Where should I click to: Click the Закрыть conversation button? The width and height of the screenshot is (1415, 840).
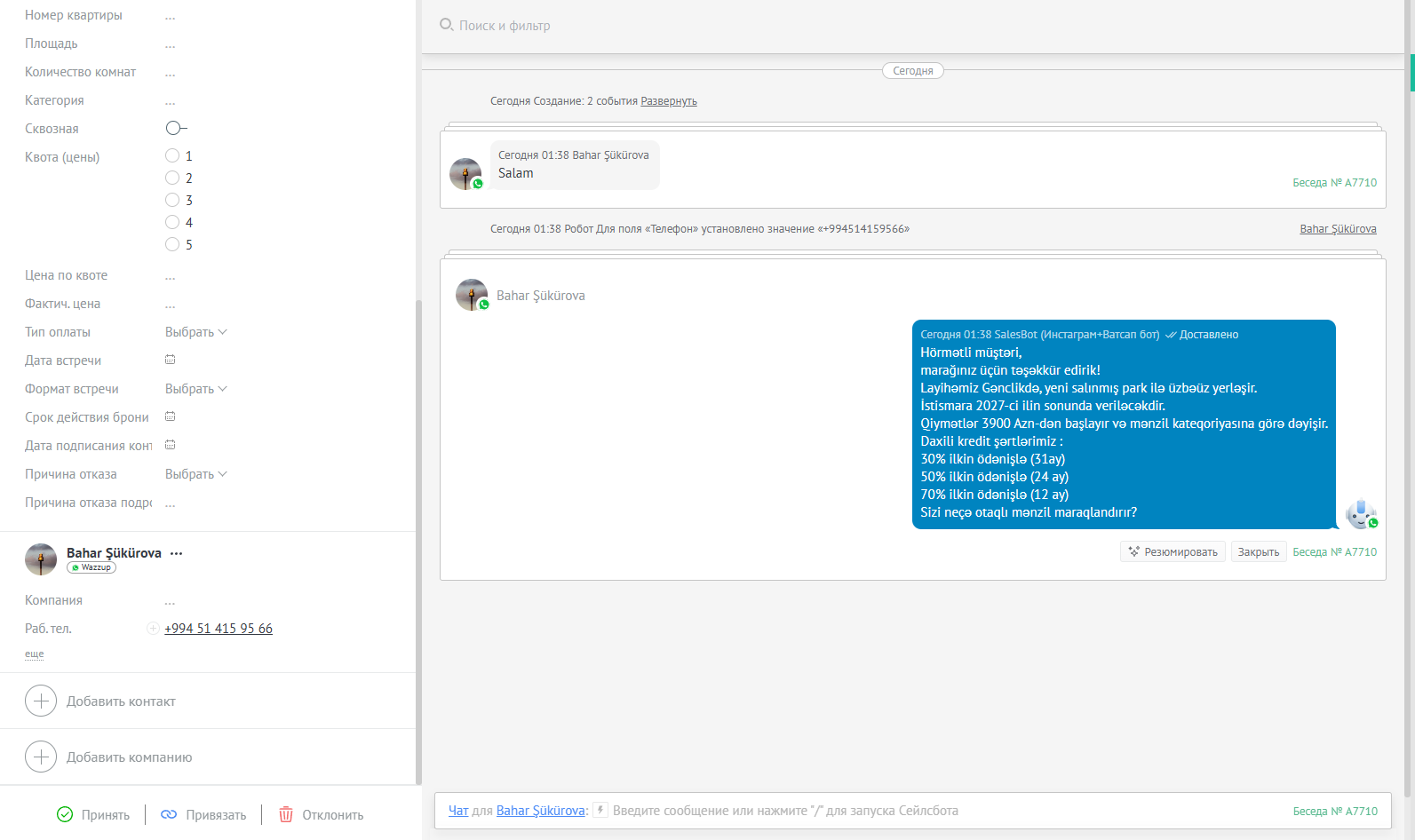point(1259,551)
